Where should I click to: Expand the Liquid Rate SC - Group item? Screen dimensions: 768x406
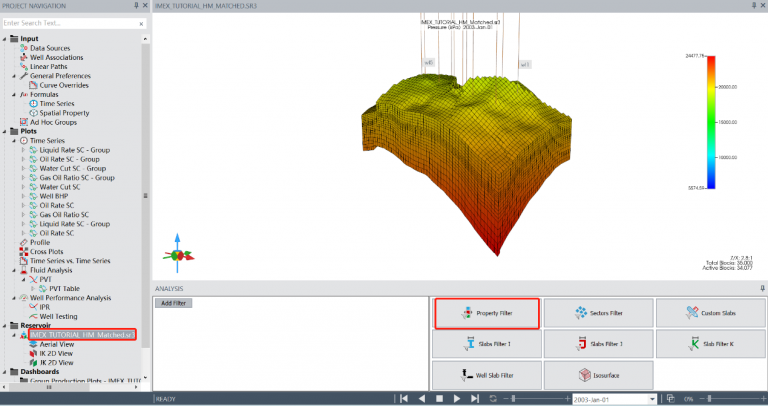click(x=23, y=149)
